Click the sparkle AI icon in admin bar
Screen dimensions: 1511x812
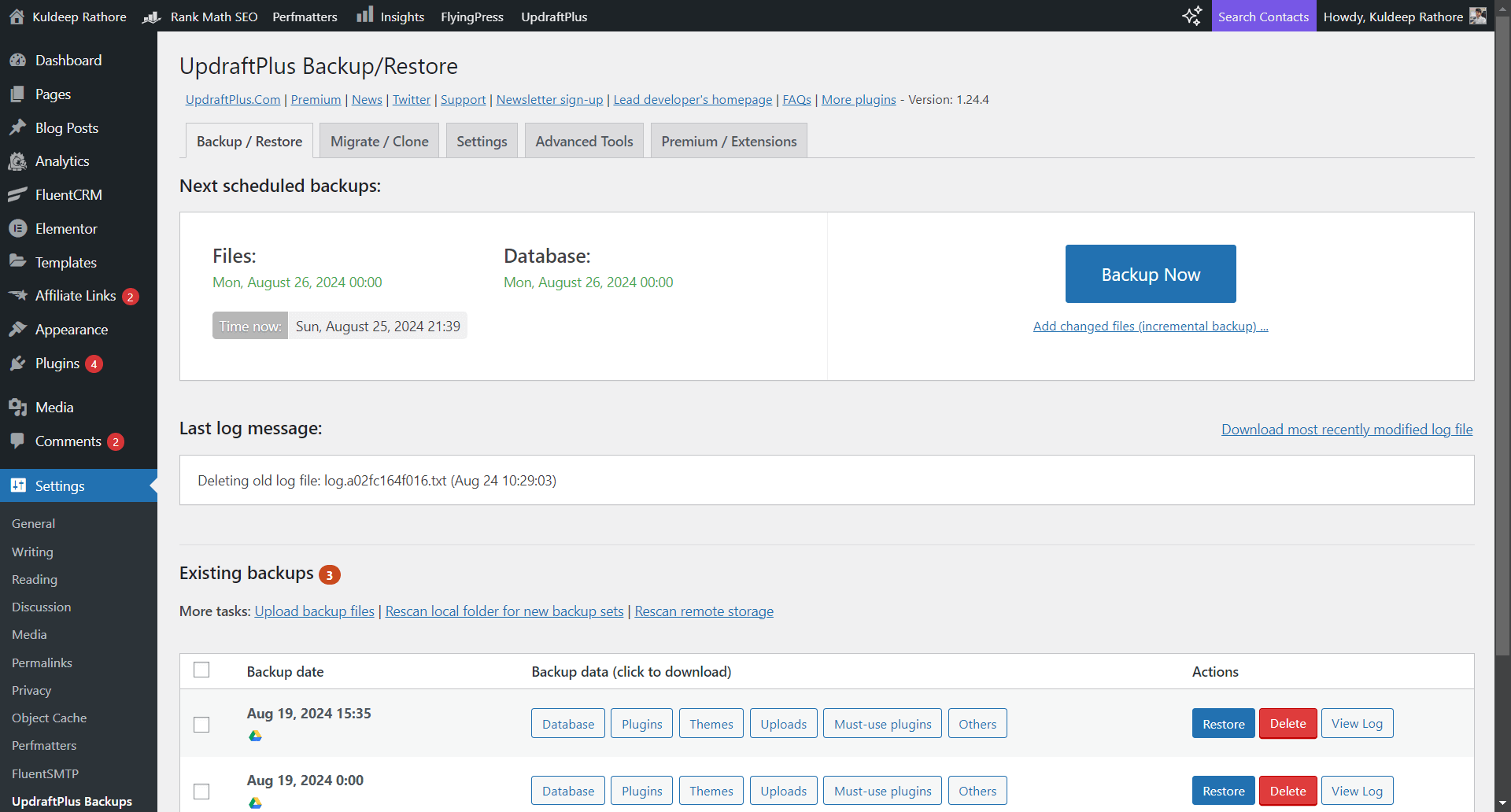(1191, 16)
